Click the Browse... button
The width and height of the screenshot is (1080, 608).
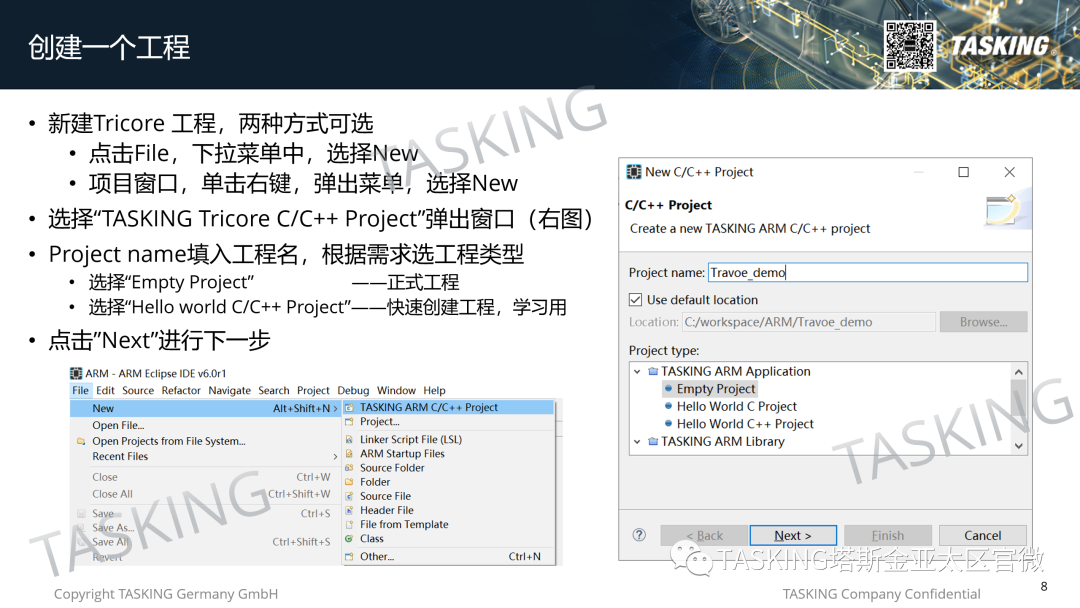coord(984,322)
